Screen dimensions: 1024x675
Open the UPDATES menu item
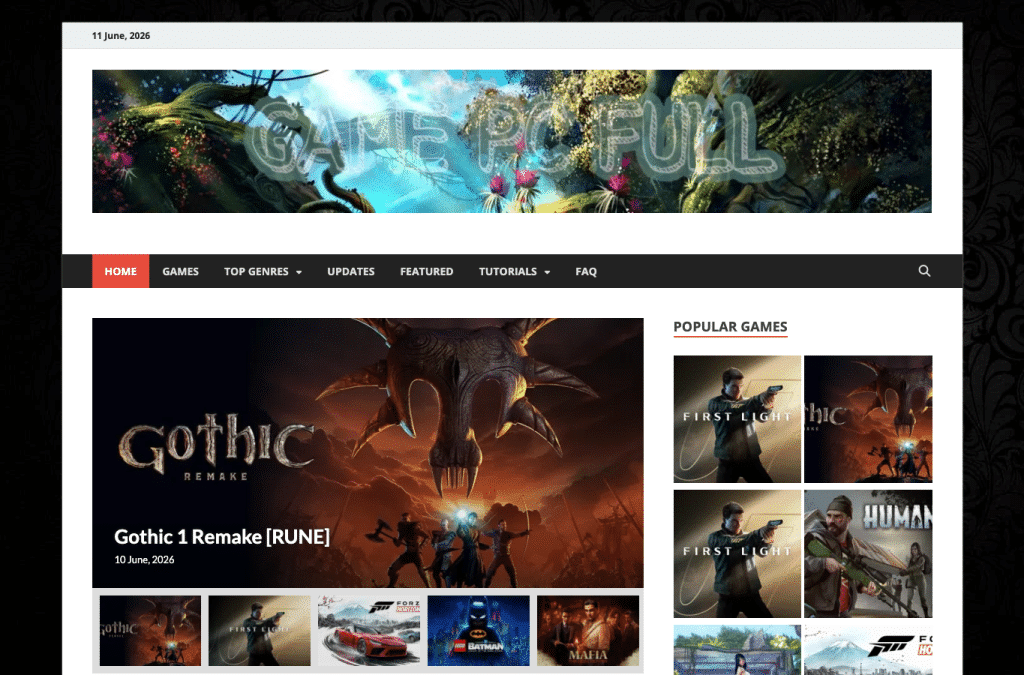pos(351,271)
